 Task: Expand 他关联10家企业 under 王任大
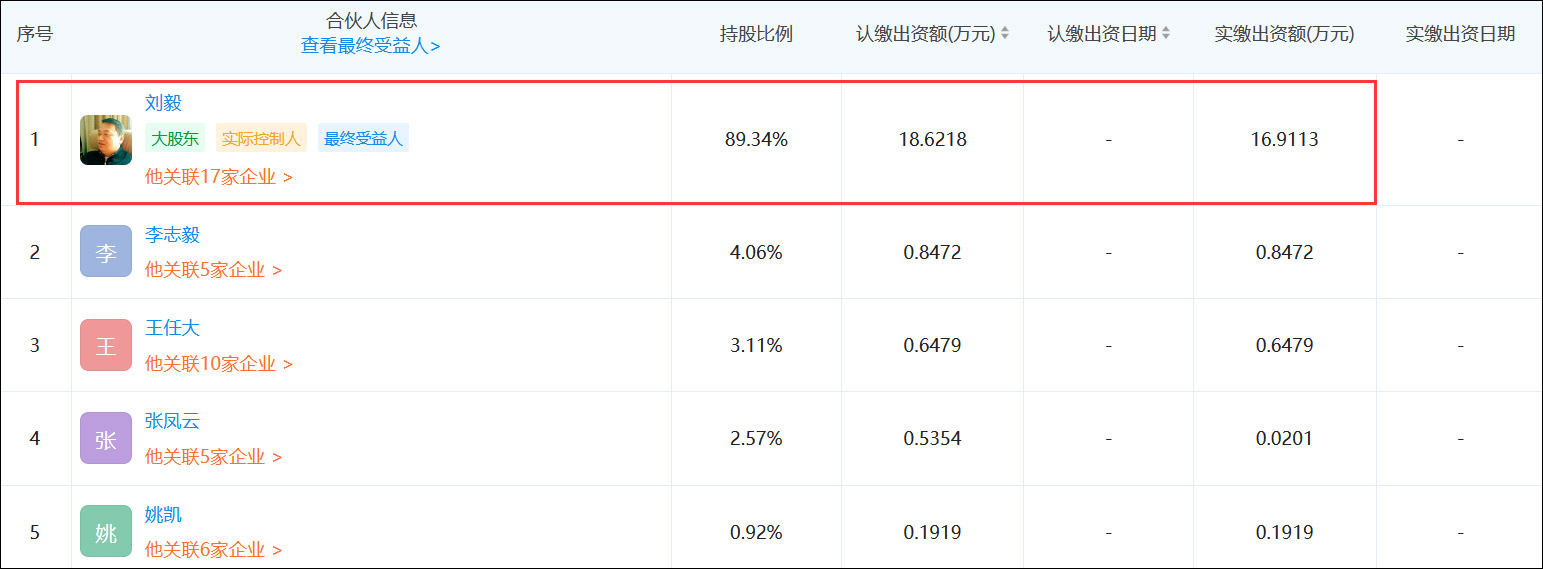tap(219, 364)
